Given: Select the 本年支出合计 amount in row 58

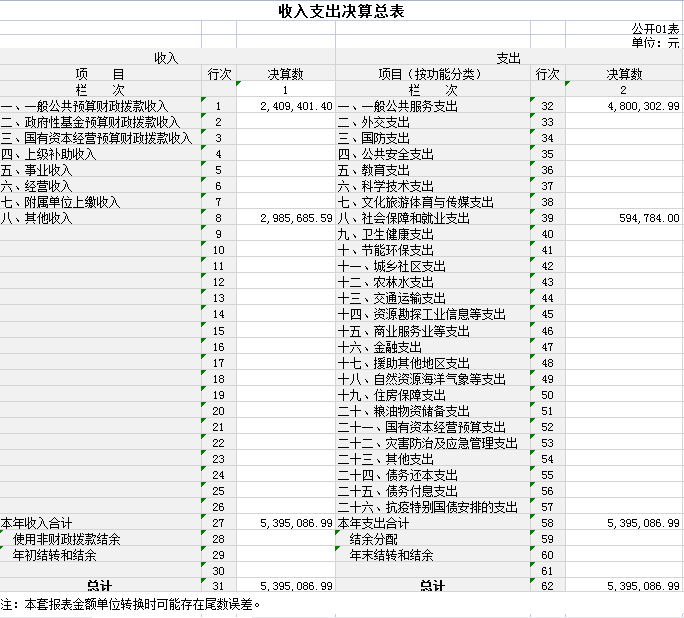Looking at the screenshot, I should coord(643,523).
